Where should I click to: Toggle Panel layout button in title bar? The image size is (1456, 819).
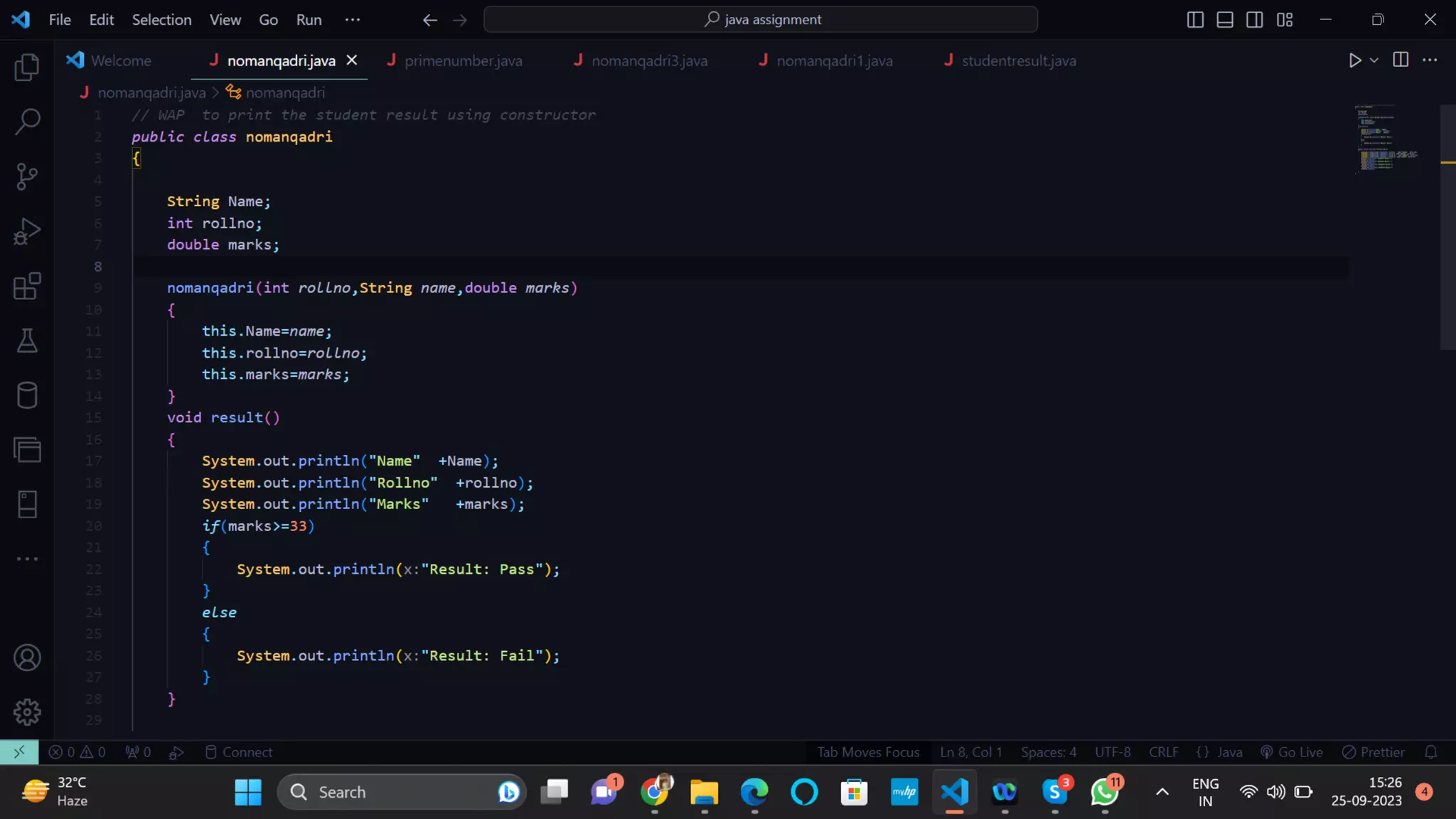1225,20
